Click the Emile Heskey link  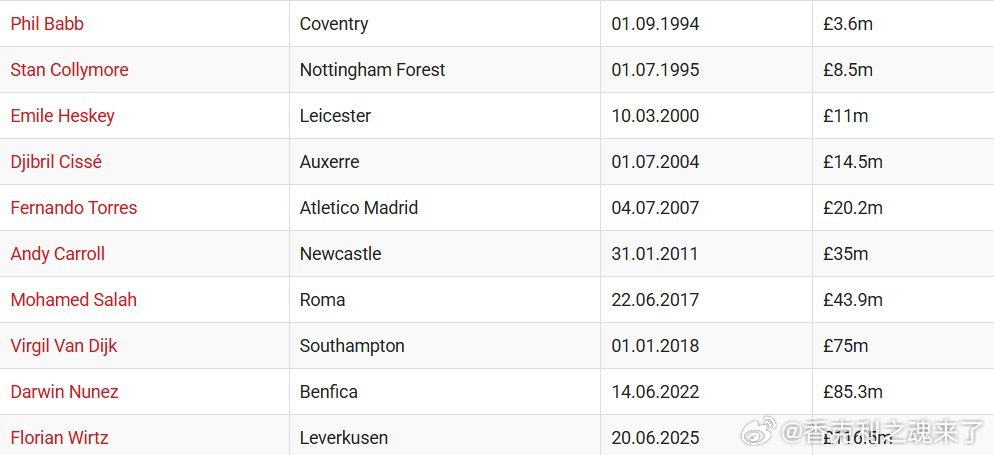[63, 116]
